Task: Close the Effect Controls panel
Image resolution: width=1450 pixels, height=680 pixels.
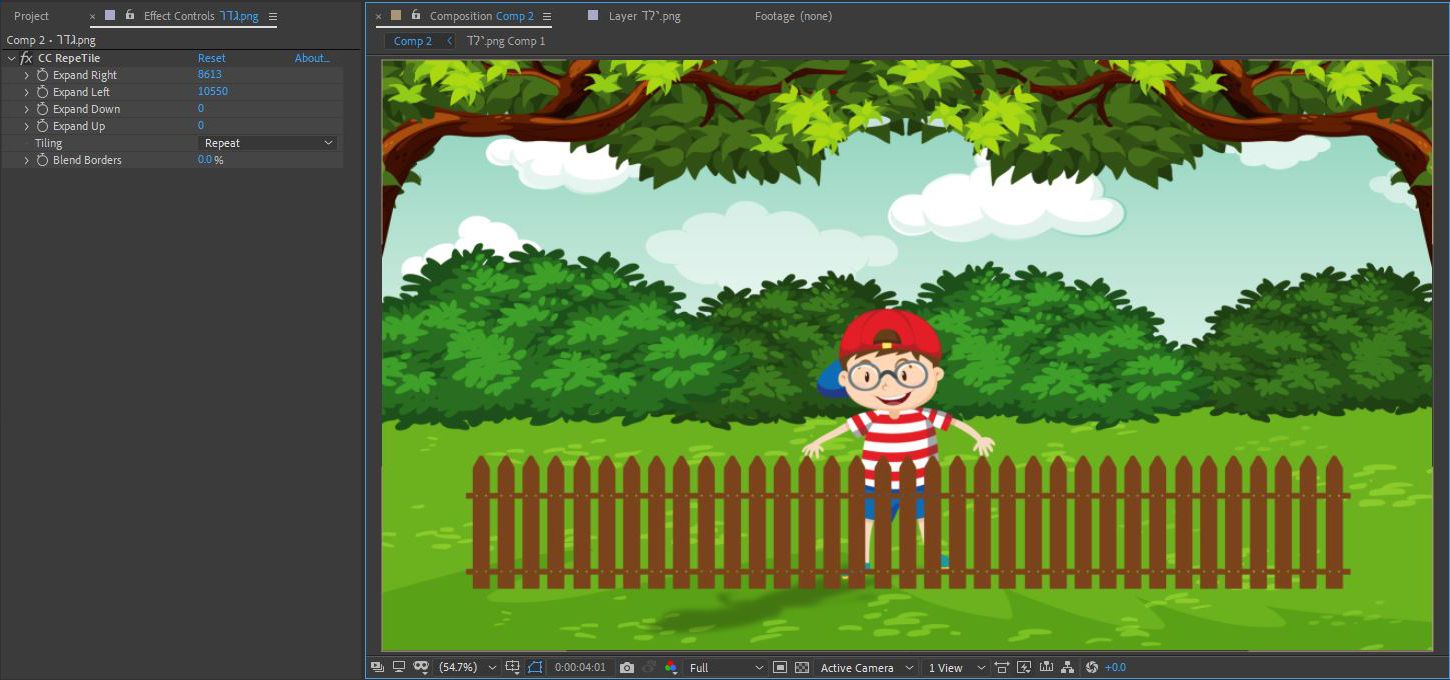Action: point(93,16)
